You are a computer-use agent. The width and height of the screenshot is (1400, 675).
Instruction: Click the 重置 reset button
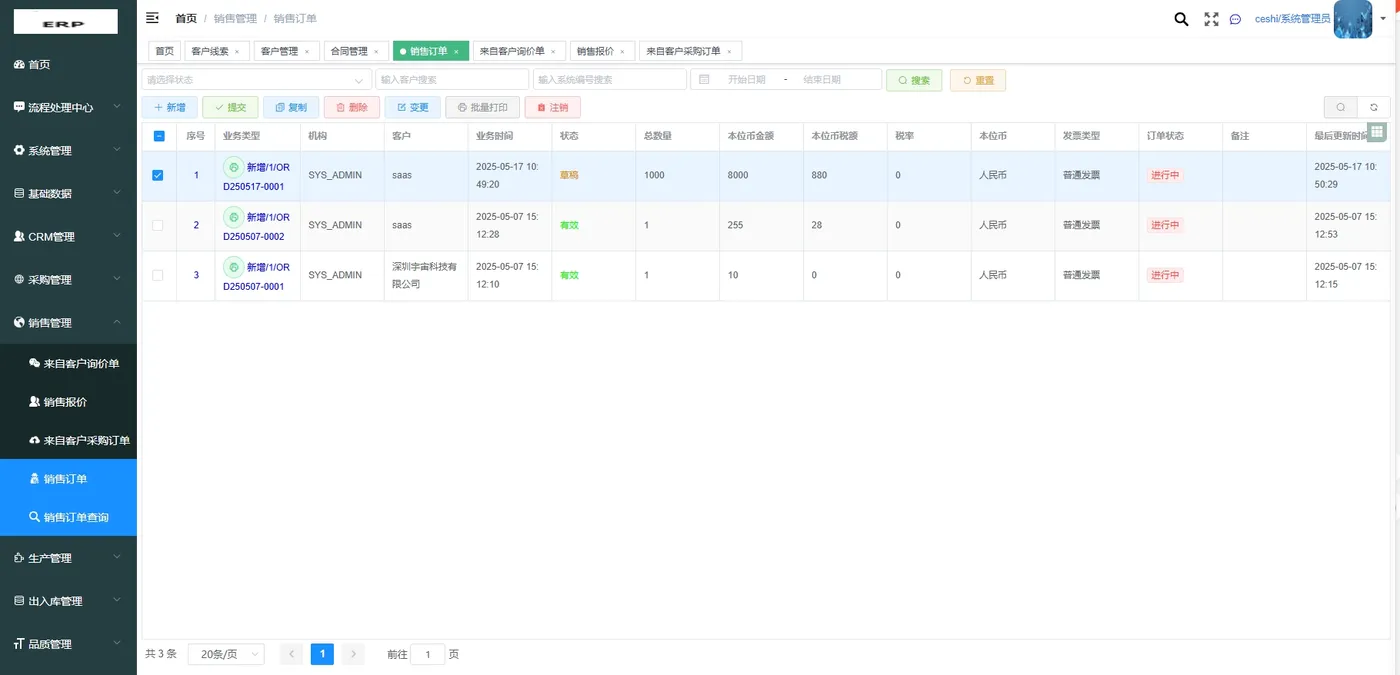[x=978, y=80]
